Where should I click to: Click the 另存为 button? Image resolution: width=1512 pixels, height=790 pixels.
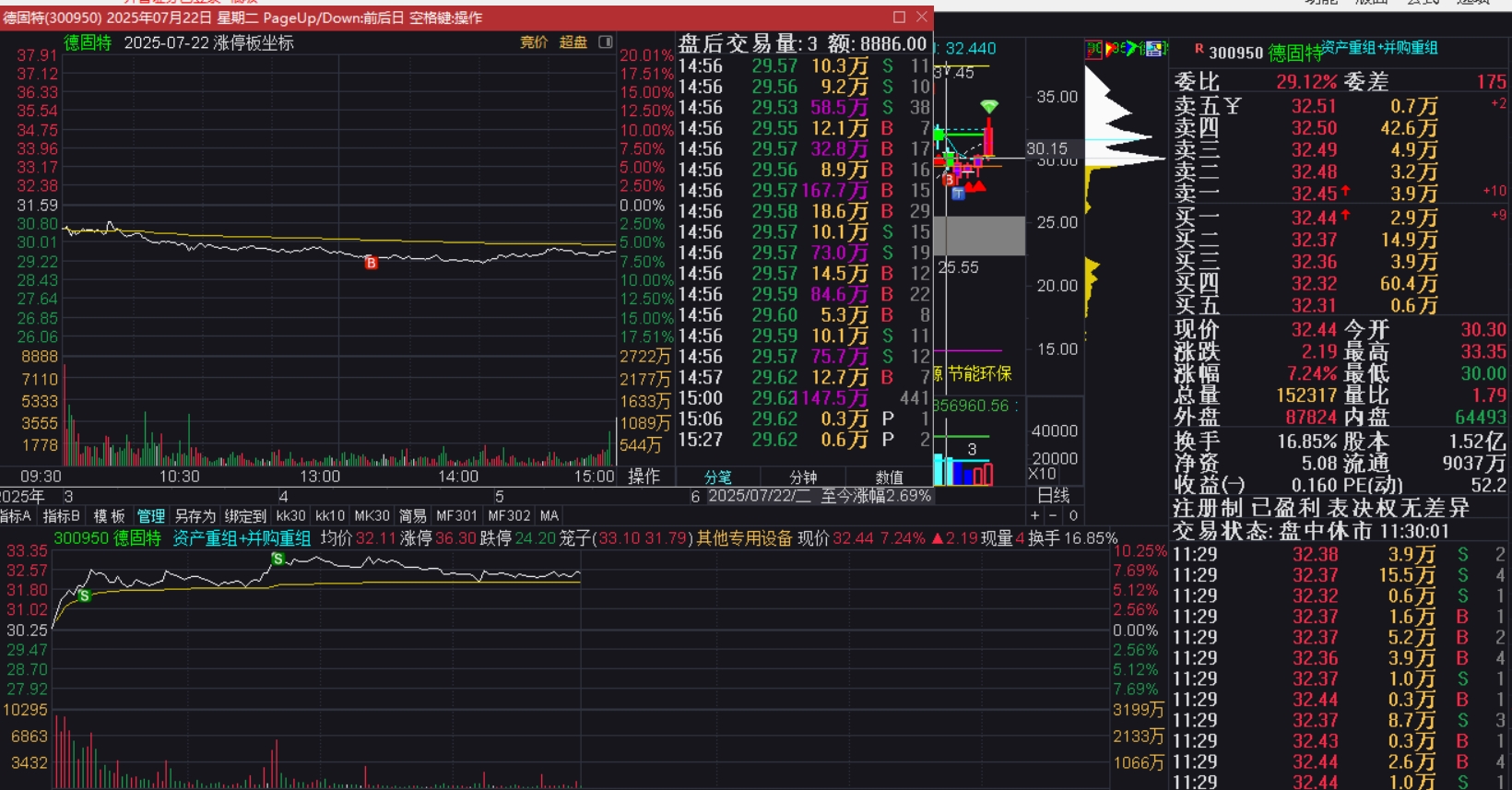(195, 516)
